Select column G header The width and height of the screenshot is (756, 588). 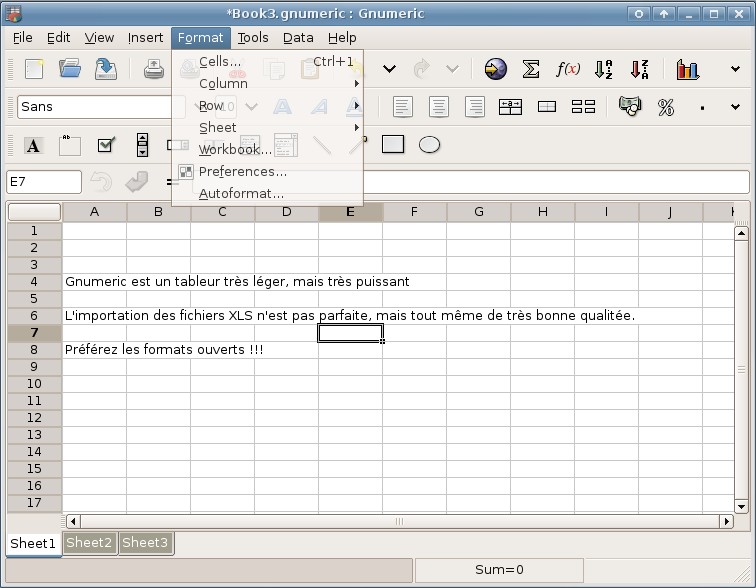pyautogui.click(x=479, y=212)
